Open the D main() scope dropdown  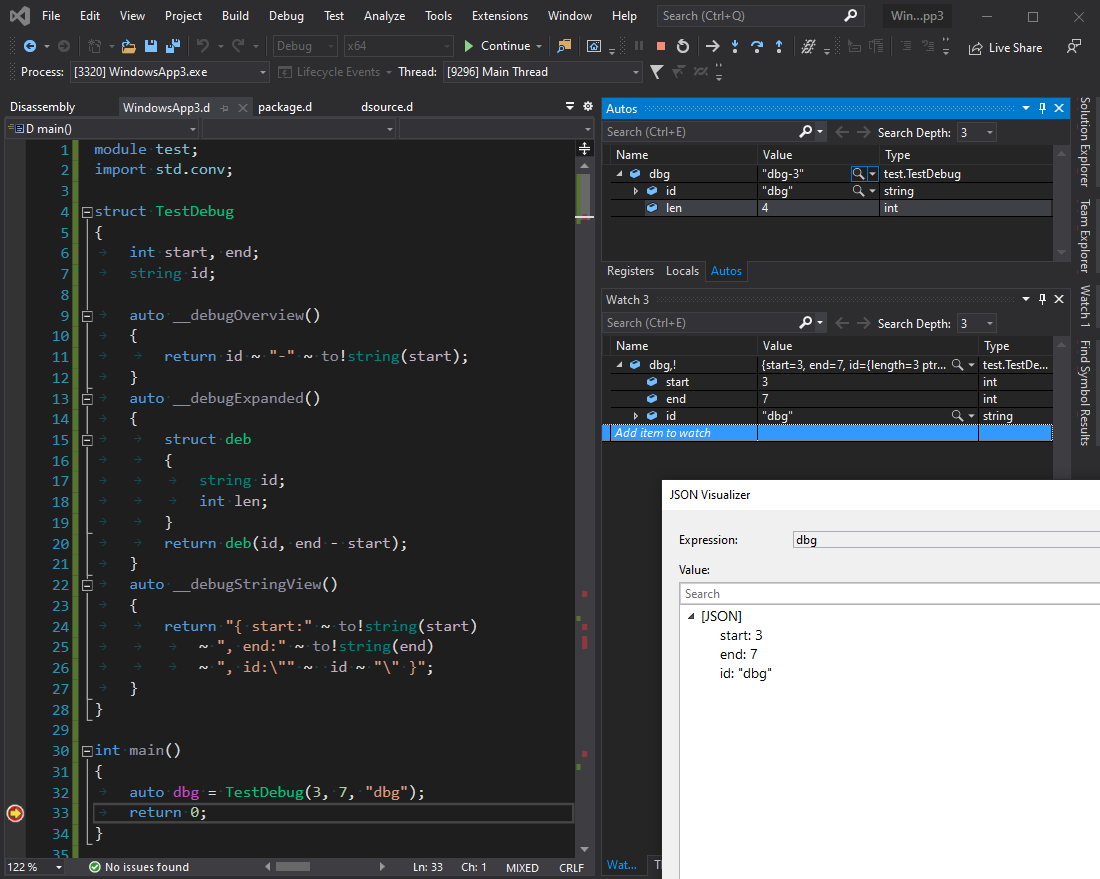pos(192,129)
